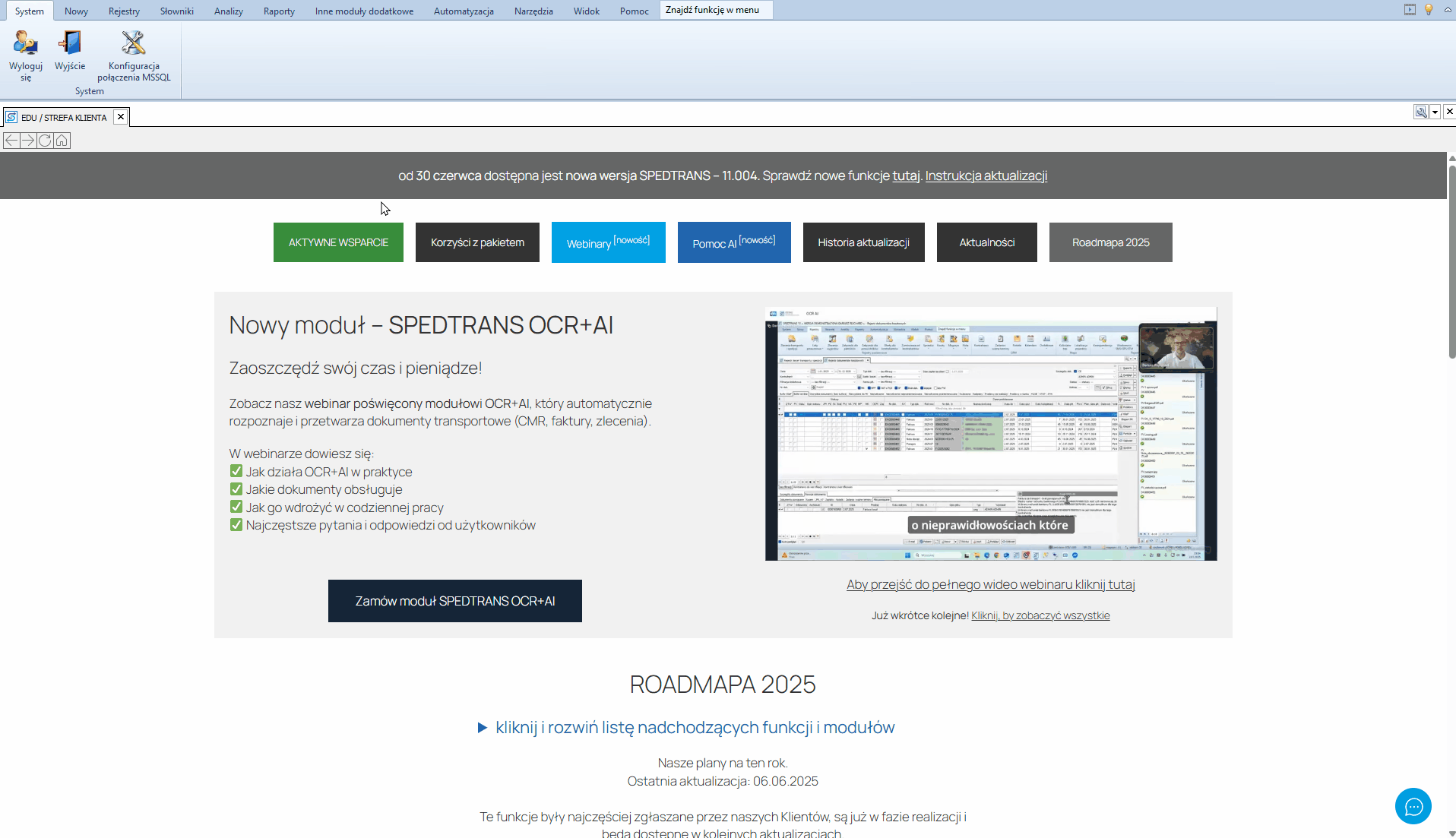Reload the page with the refresh icon
The image size is (1456, 838).
click(45, 141)
